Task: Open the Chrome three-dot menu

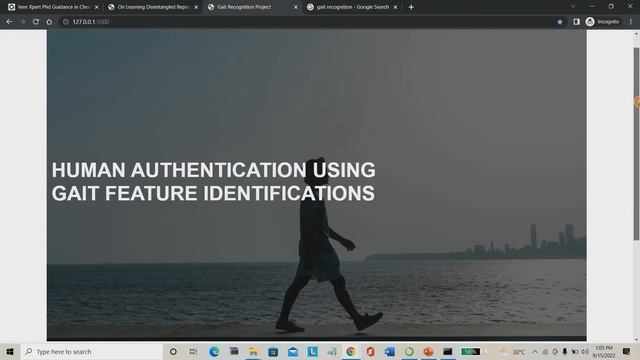Action: point(631,22)
